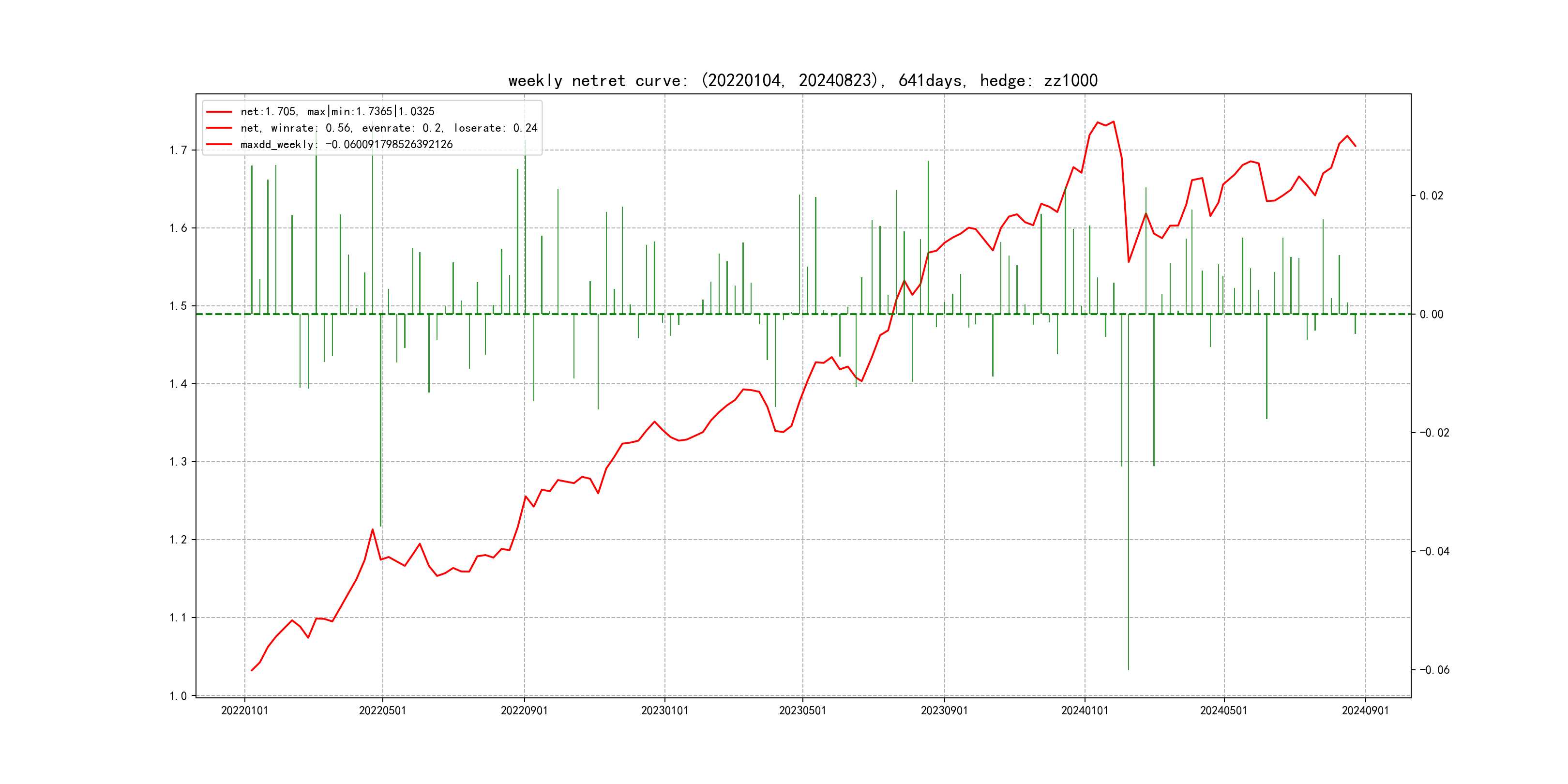
Task: Click the -0.06 right y-axis tick label
Action: coord(1434,670)
